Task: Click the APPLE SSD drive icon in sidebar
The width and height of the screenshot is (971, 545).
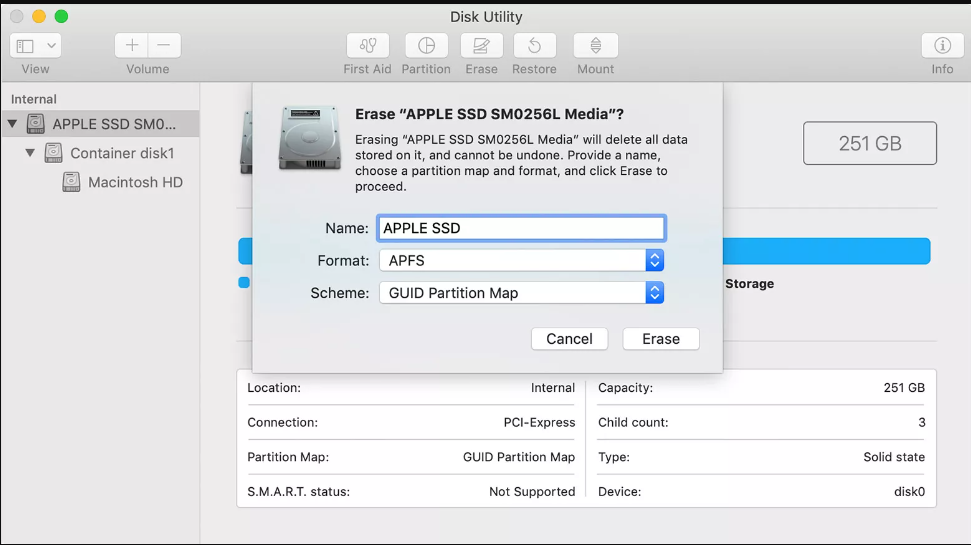Action: tap(36, 124)
